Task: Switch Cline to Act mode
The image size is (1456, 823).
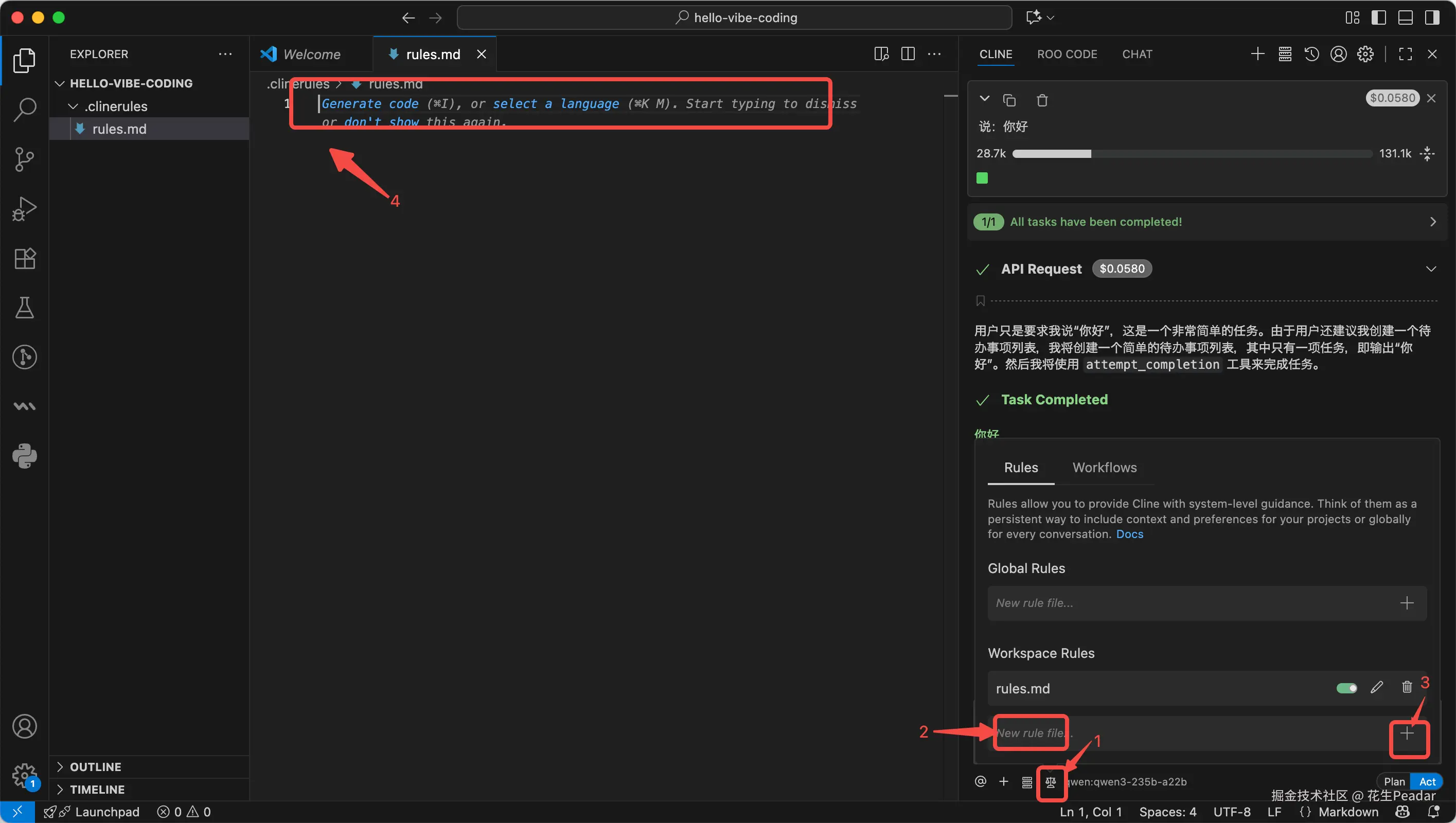Action: point(1427,781)
